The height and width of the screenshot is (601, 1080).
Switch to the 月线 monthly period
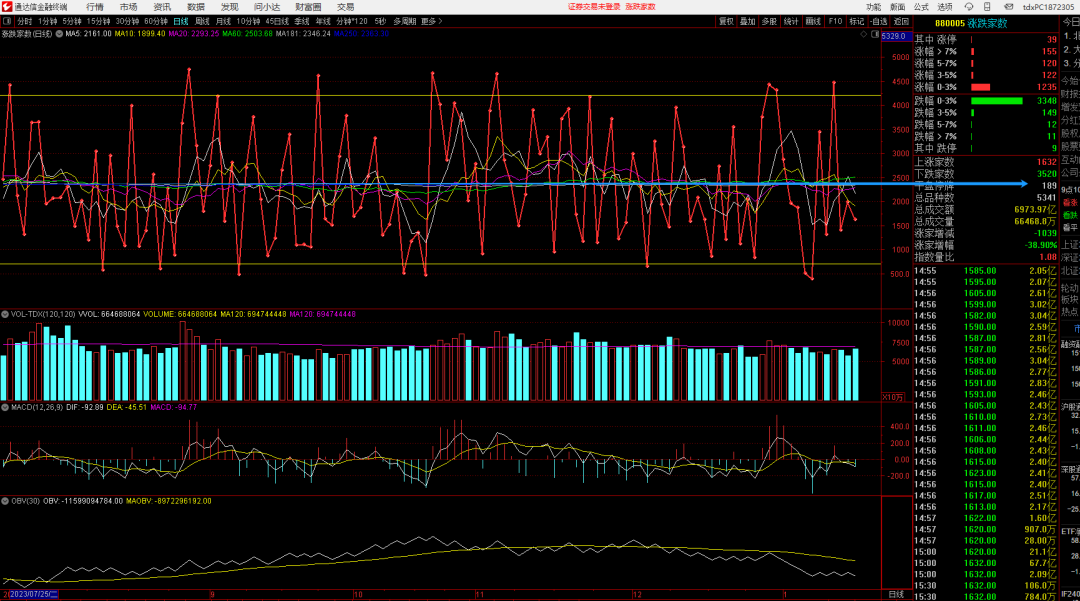pos(223,21)
